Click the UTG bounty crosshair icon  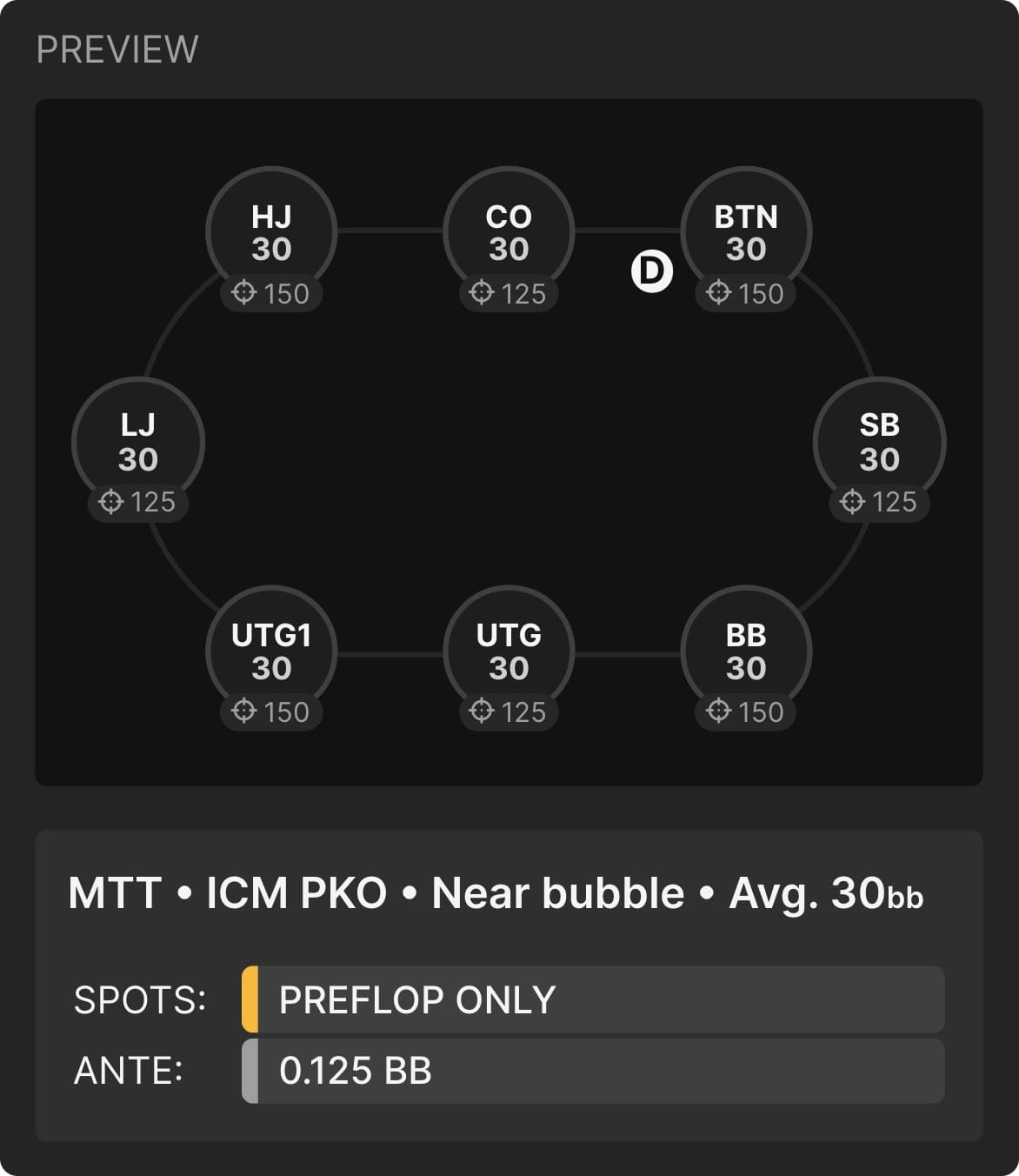(x=482, y=712)
